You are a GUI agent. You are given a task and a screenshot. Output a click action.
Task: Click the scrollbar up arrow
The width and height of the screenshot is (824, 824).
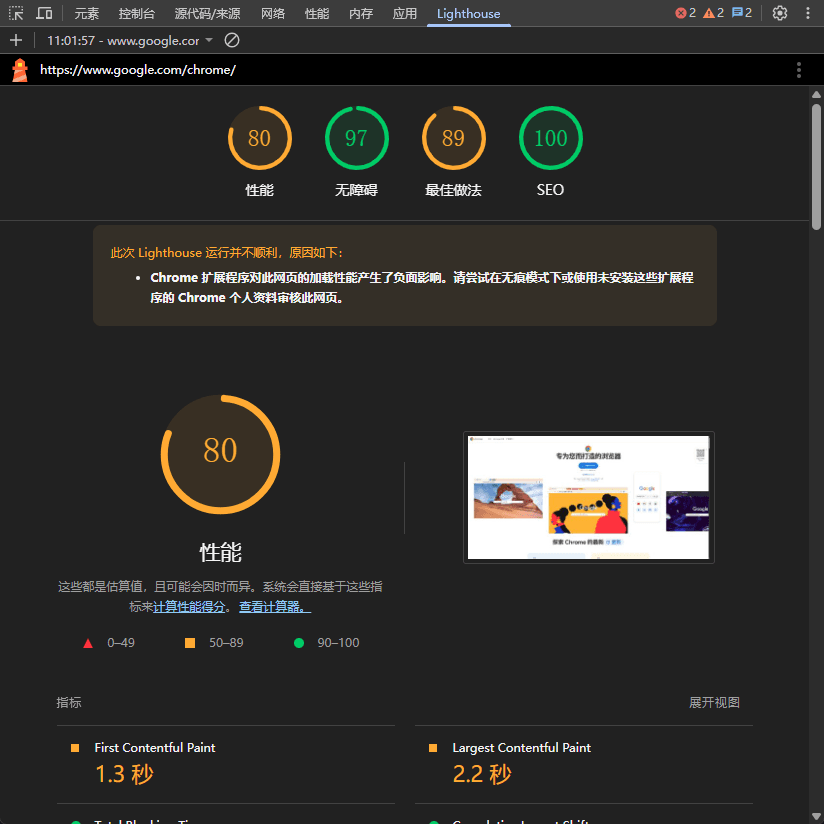point(816,95)
